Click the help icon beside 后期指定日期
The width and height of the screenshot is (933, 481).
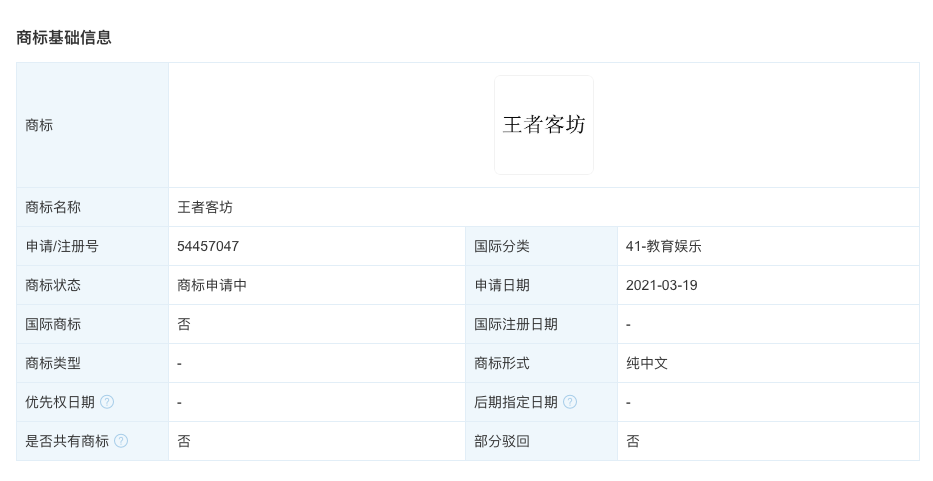(x=570, y=402)
